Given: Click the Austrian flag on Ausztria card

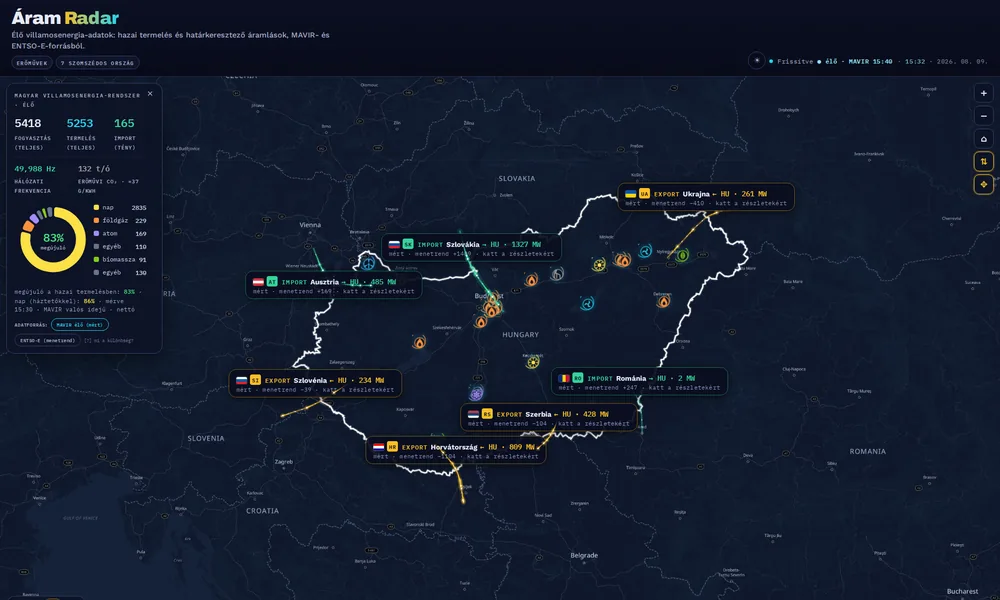Looking at the screenshot, I should point(258,282).
